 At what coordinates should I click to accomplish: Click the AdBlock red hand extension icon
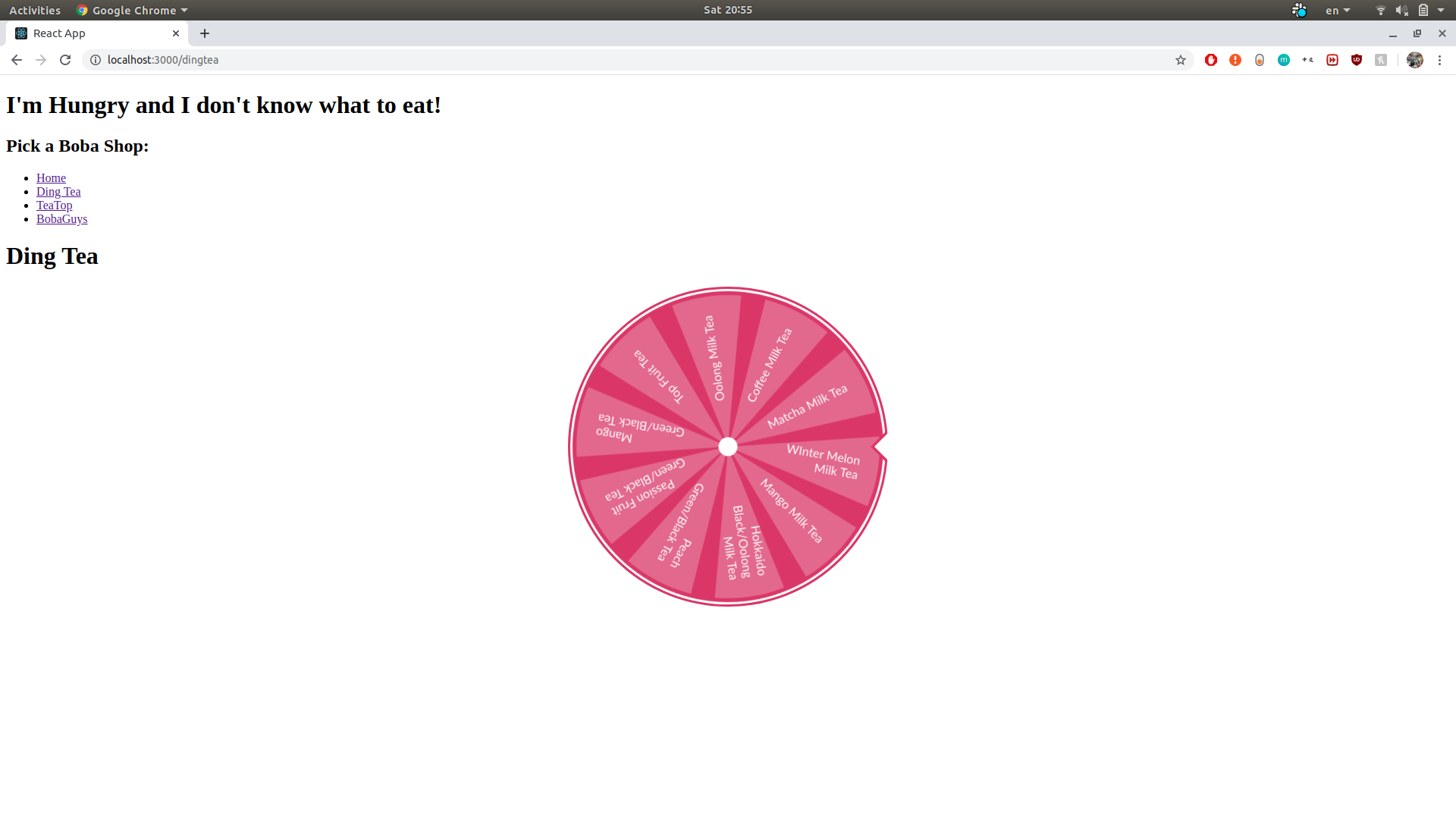pos(1211,60)
